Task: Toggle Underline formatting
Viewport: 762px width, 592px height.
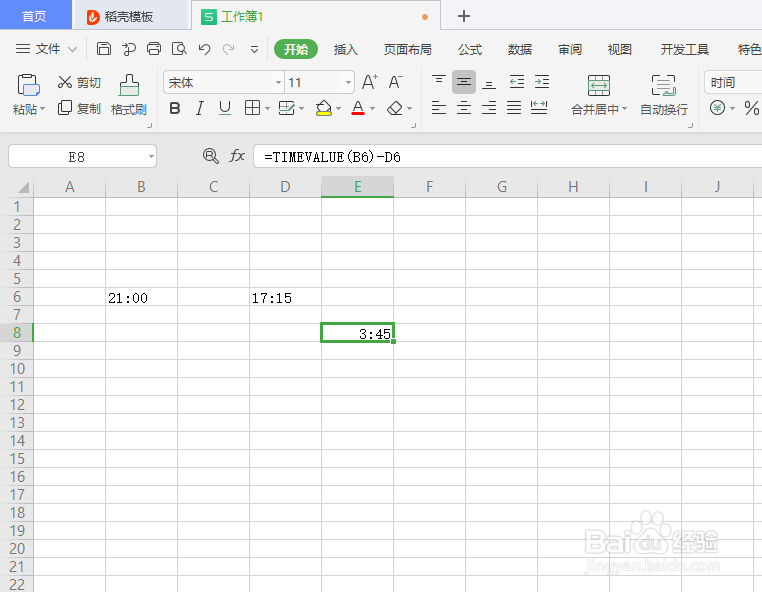Action: tap(225, 108)
